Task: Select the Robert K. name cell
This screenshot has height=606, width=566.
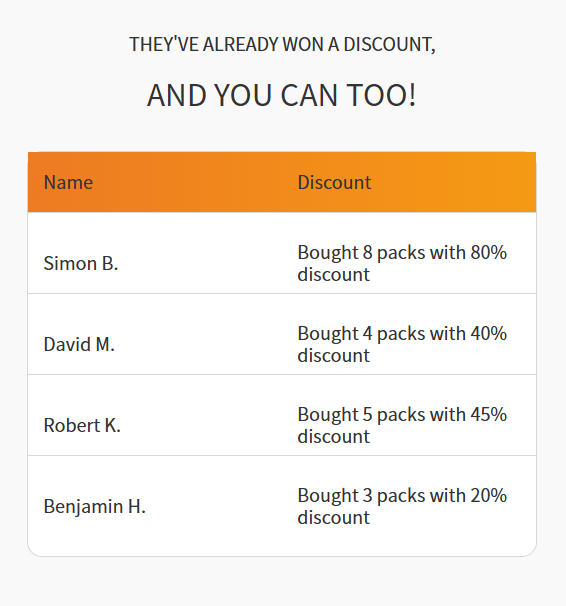Action: click(x=82, y=426)
